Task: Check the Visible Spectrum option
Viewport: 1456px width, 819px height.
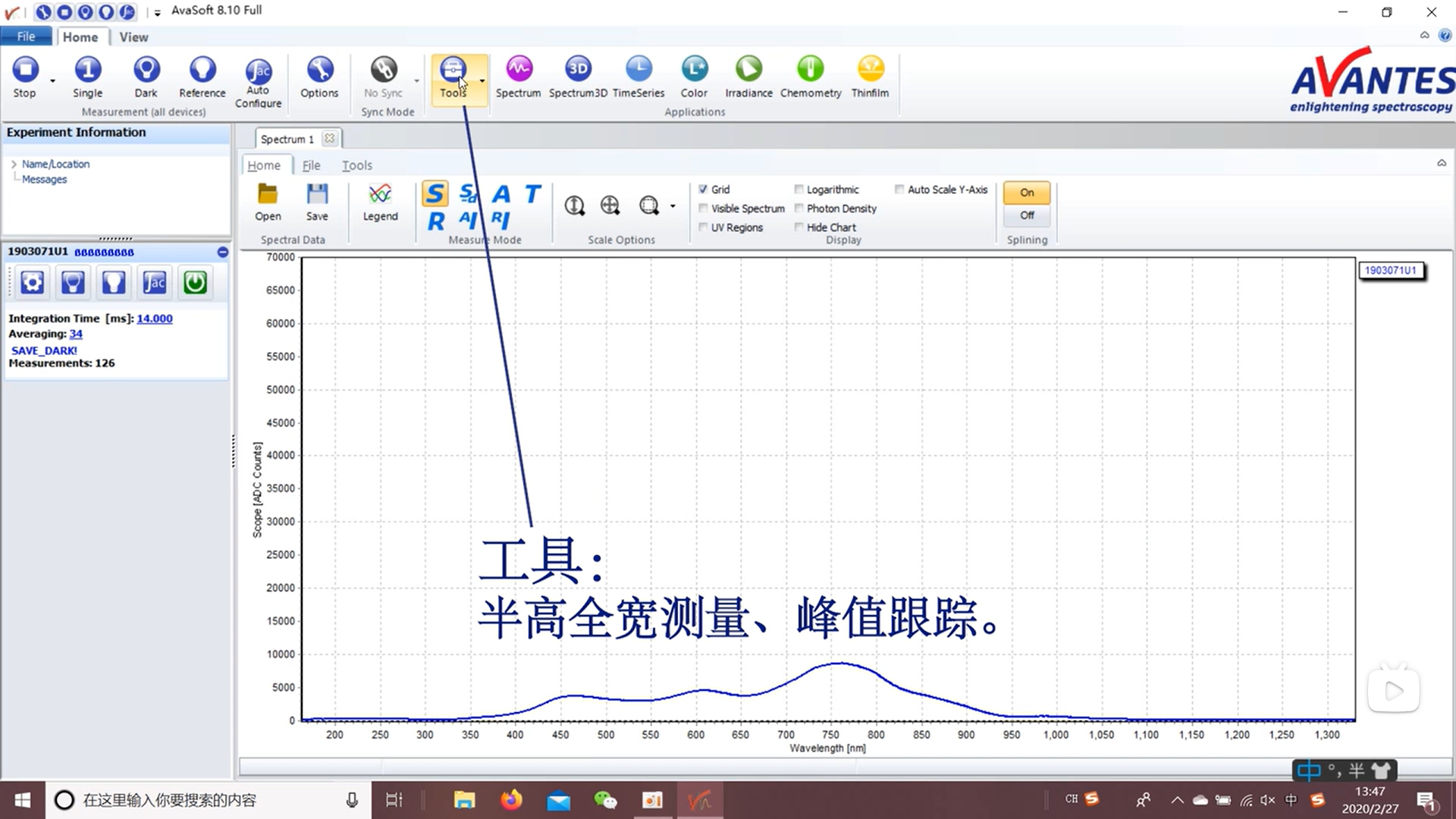Action: [704, 208]
